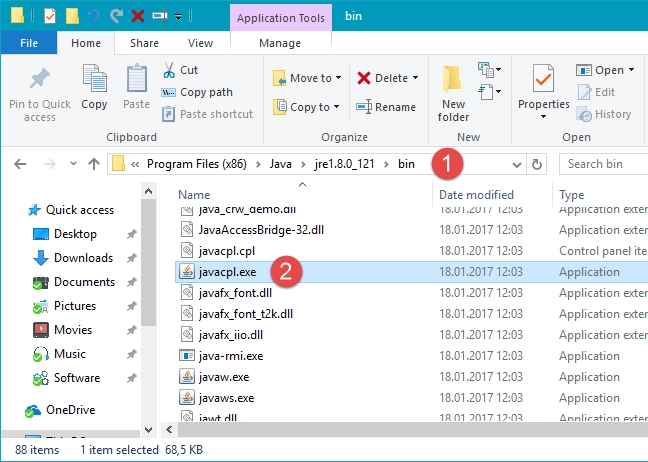Select the javacpl.exe file
Viewport: 648px width, 462px height.
coord(411,272)
